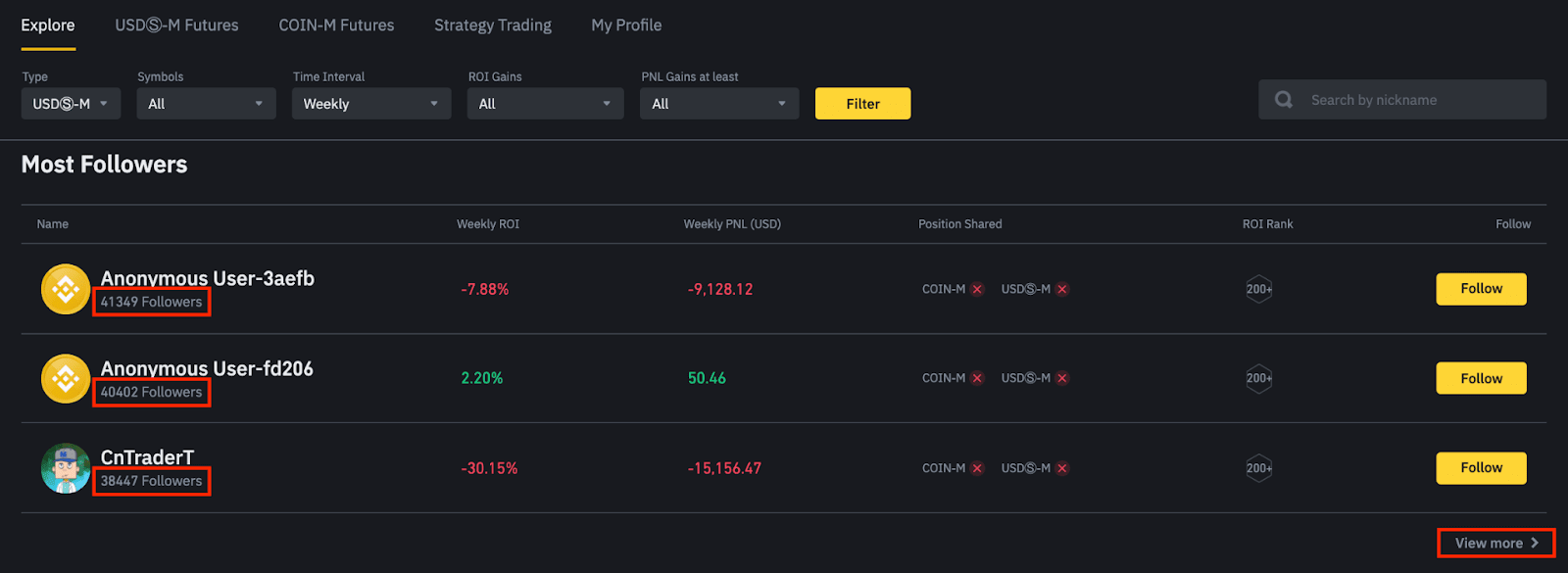This screenshot has height=573, width=1568.
Task: Click the search magnifier icon
Action: [1283, 100]
